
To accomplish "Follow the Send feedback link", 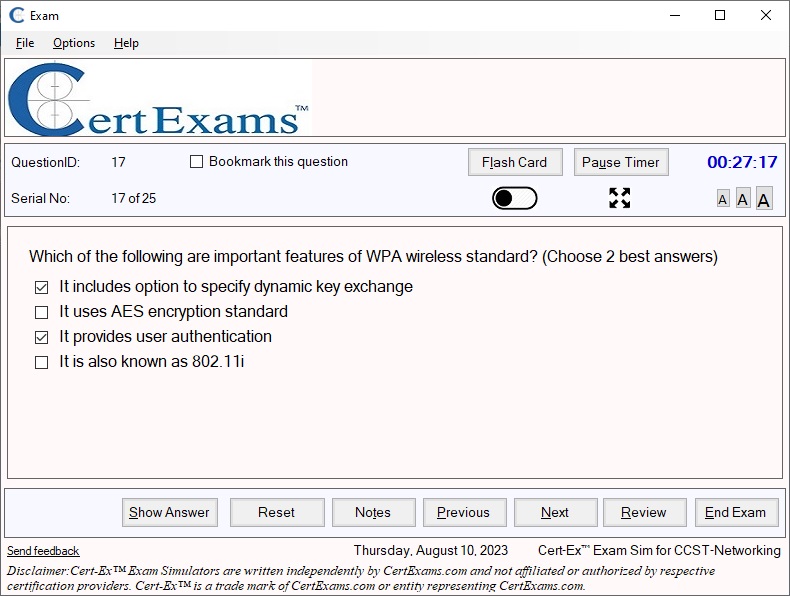I will click(x=43, y=551).
